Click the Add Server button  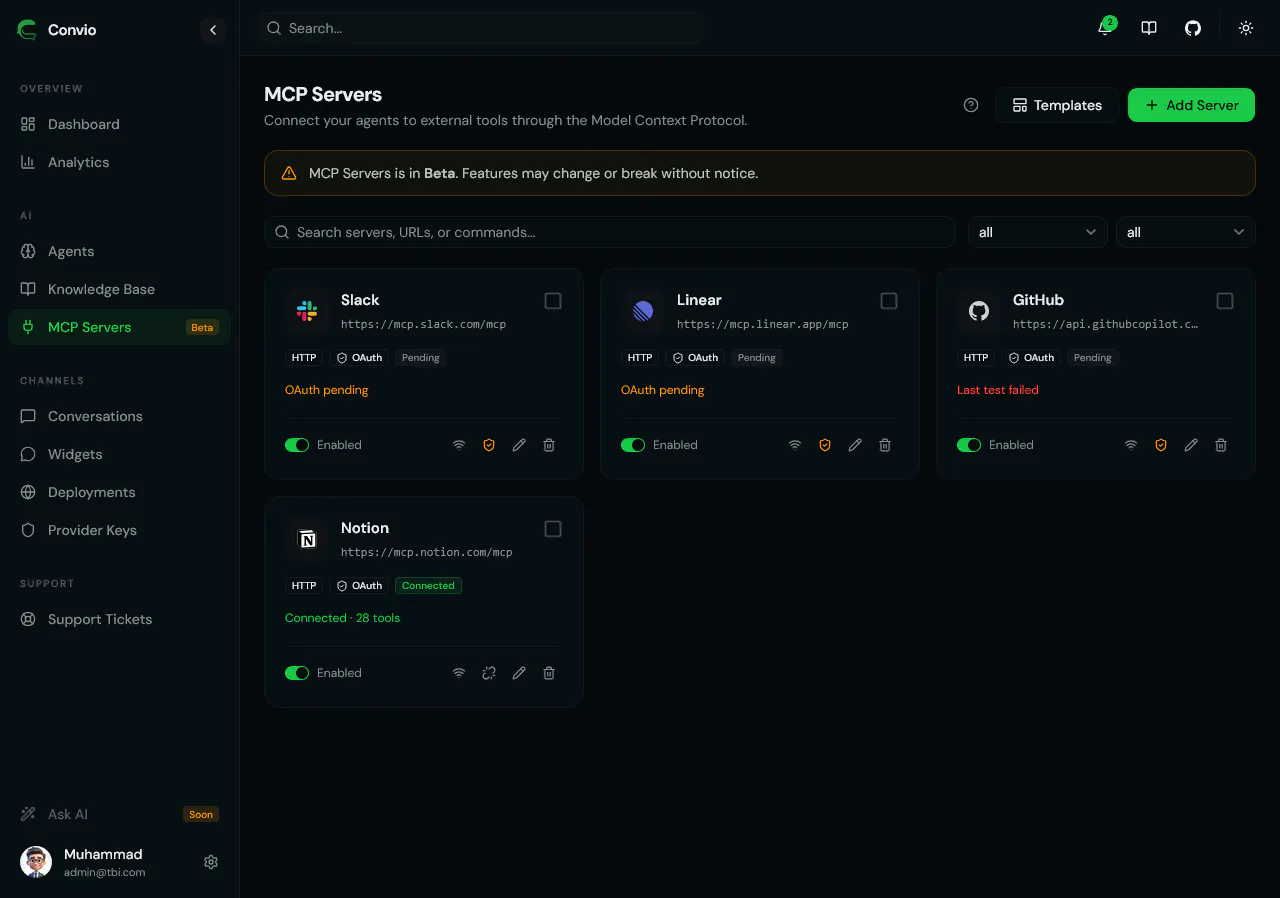1191,105
